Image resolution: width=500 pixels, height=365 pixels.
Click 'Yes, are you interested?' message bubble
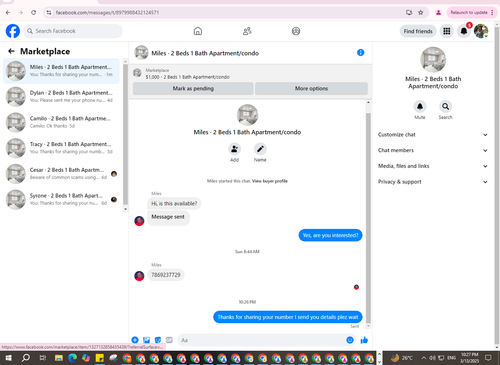(330, 235)
